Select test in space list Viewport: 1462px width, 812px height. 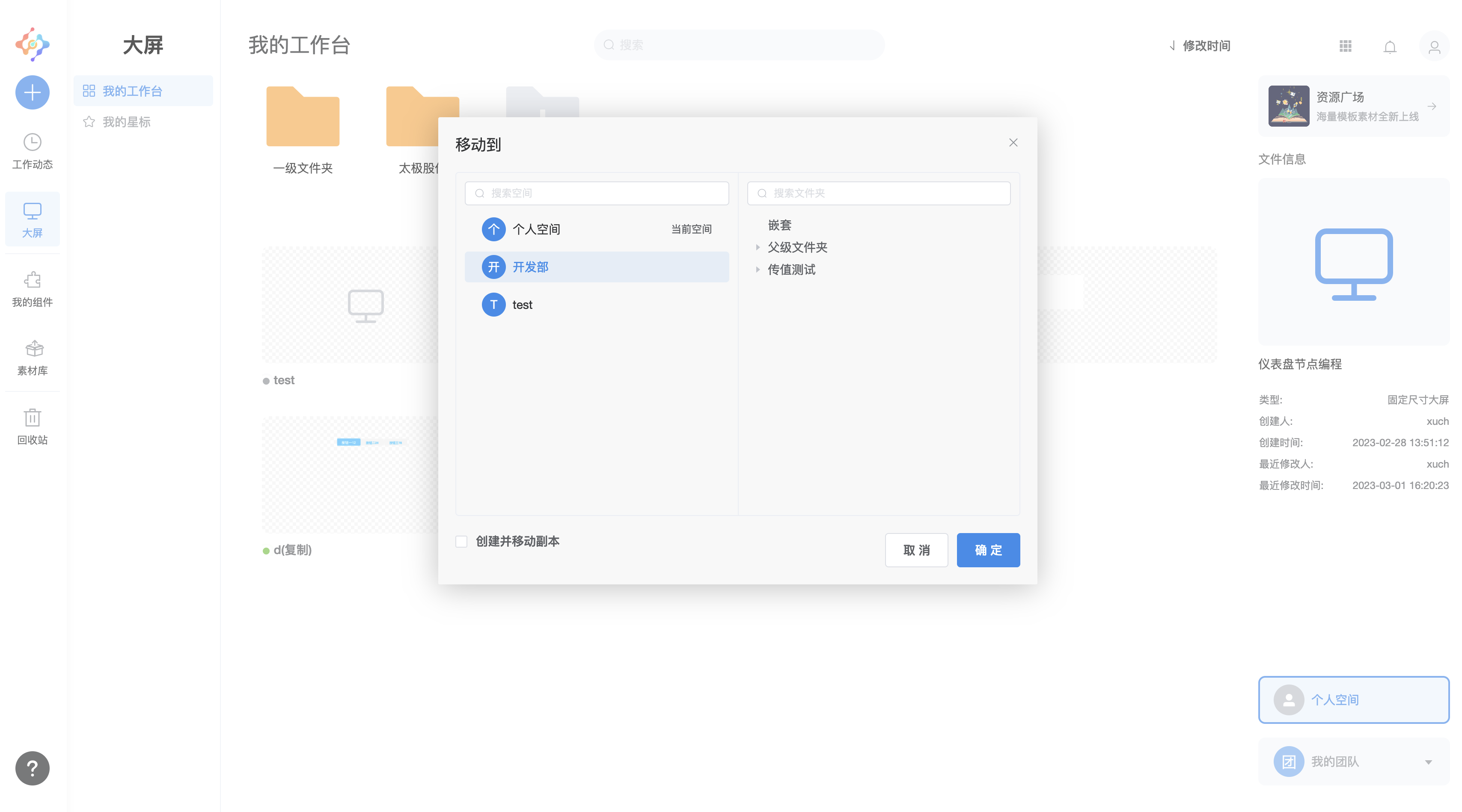[x=597, y=305]
